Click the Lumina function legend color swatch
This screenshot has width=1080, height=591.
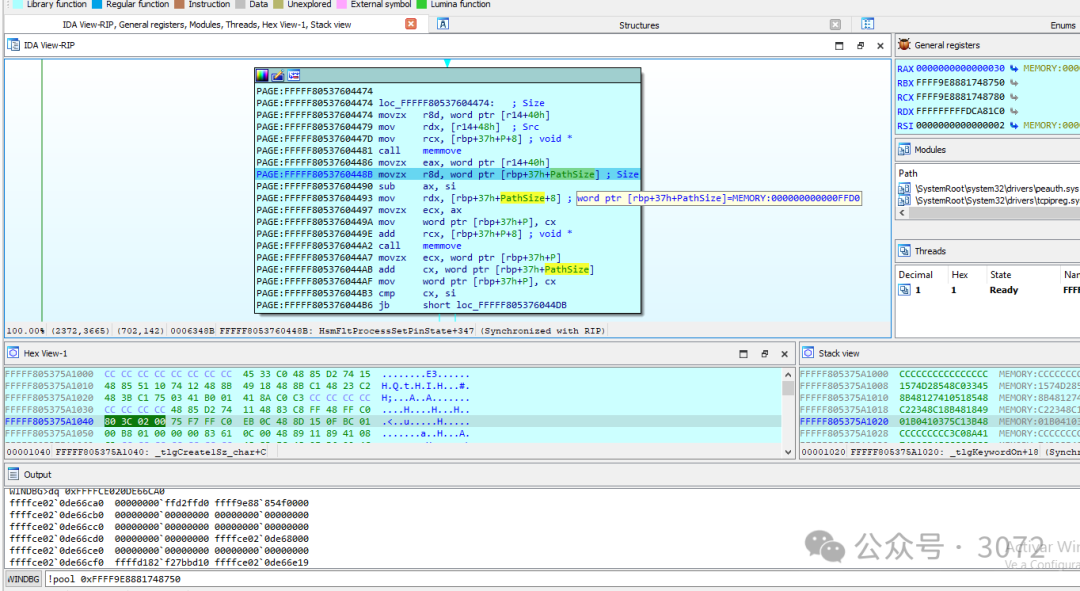(x=422, y=4)
